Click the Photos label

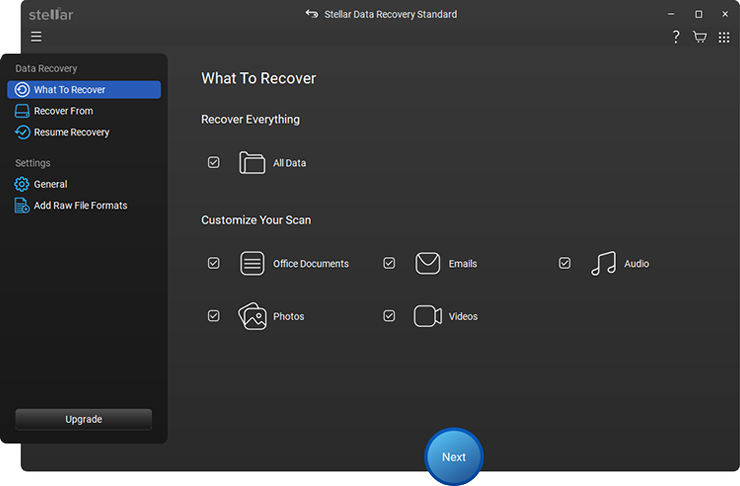[288, 317]
